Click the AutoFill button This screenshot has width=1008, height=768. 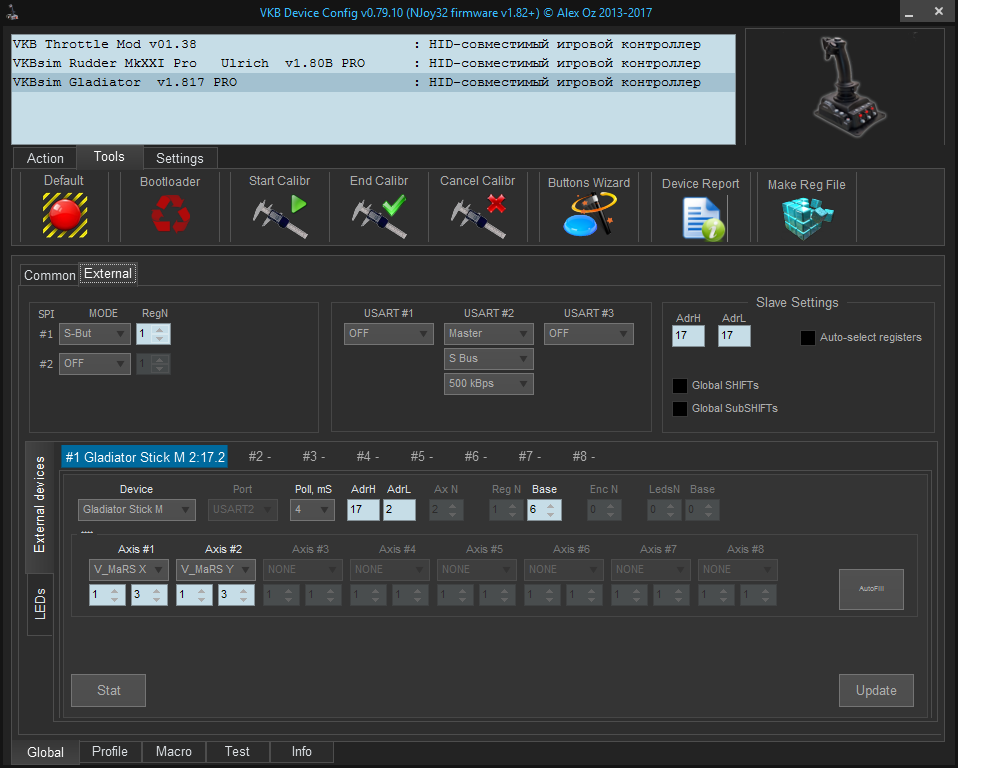pyautogui.click(x=871, y=589)
